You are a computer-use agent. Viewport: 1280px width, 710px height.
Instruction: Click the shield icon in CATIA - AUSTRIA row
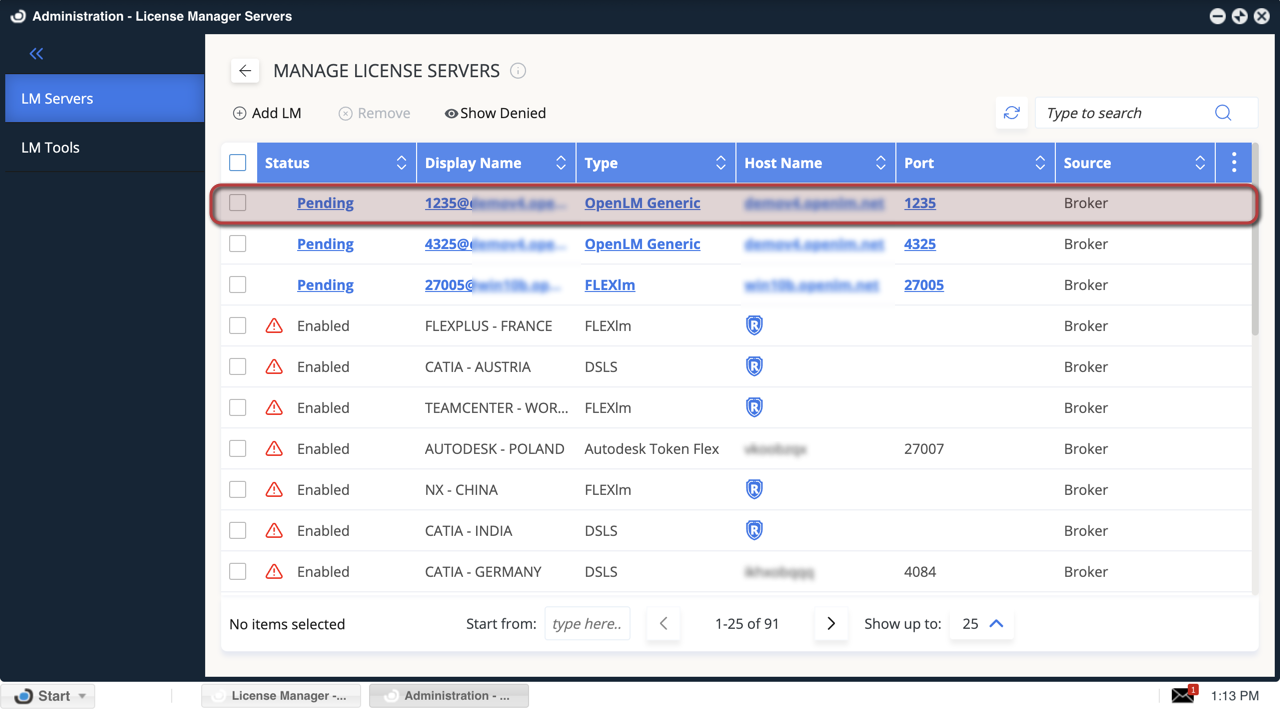755,367
